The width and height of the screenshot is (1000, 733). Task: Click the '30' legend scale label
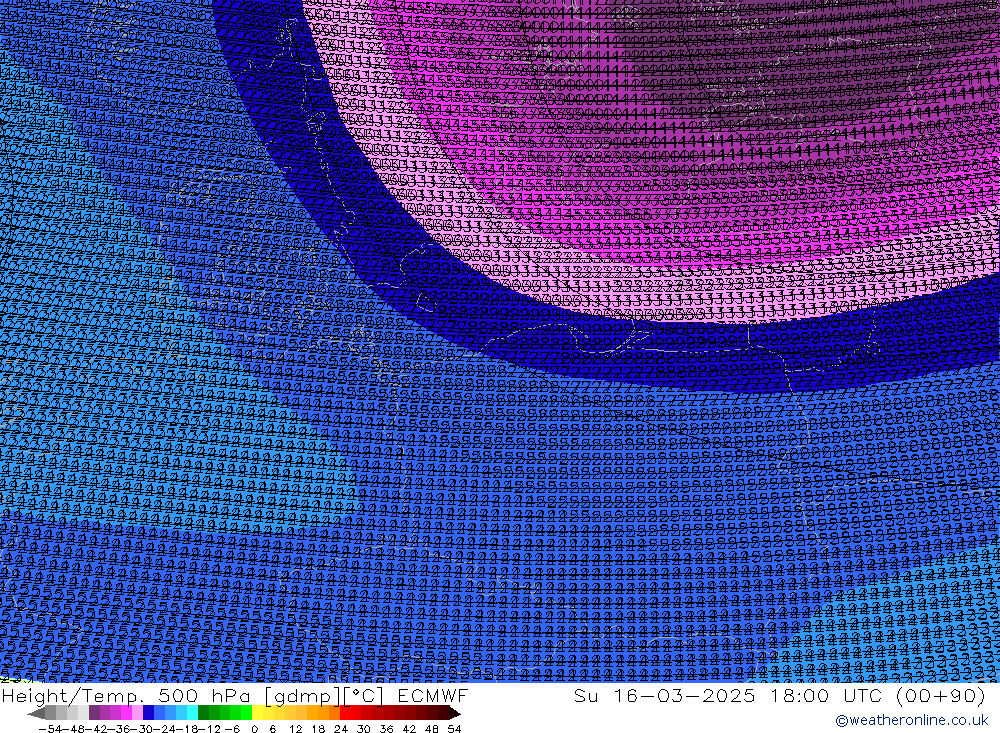tap(364, 729)
